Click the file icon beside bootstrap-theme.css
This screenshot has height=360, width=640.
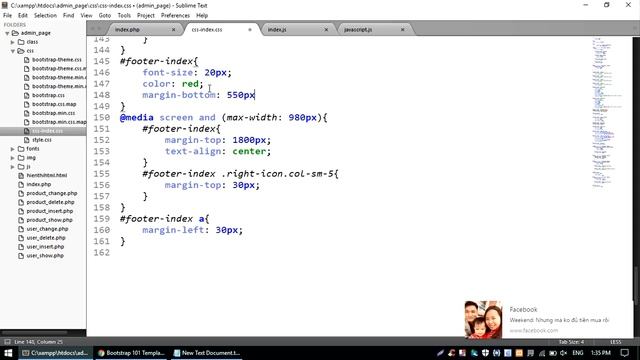[27, 60]
